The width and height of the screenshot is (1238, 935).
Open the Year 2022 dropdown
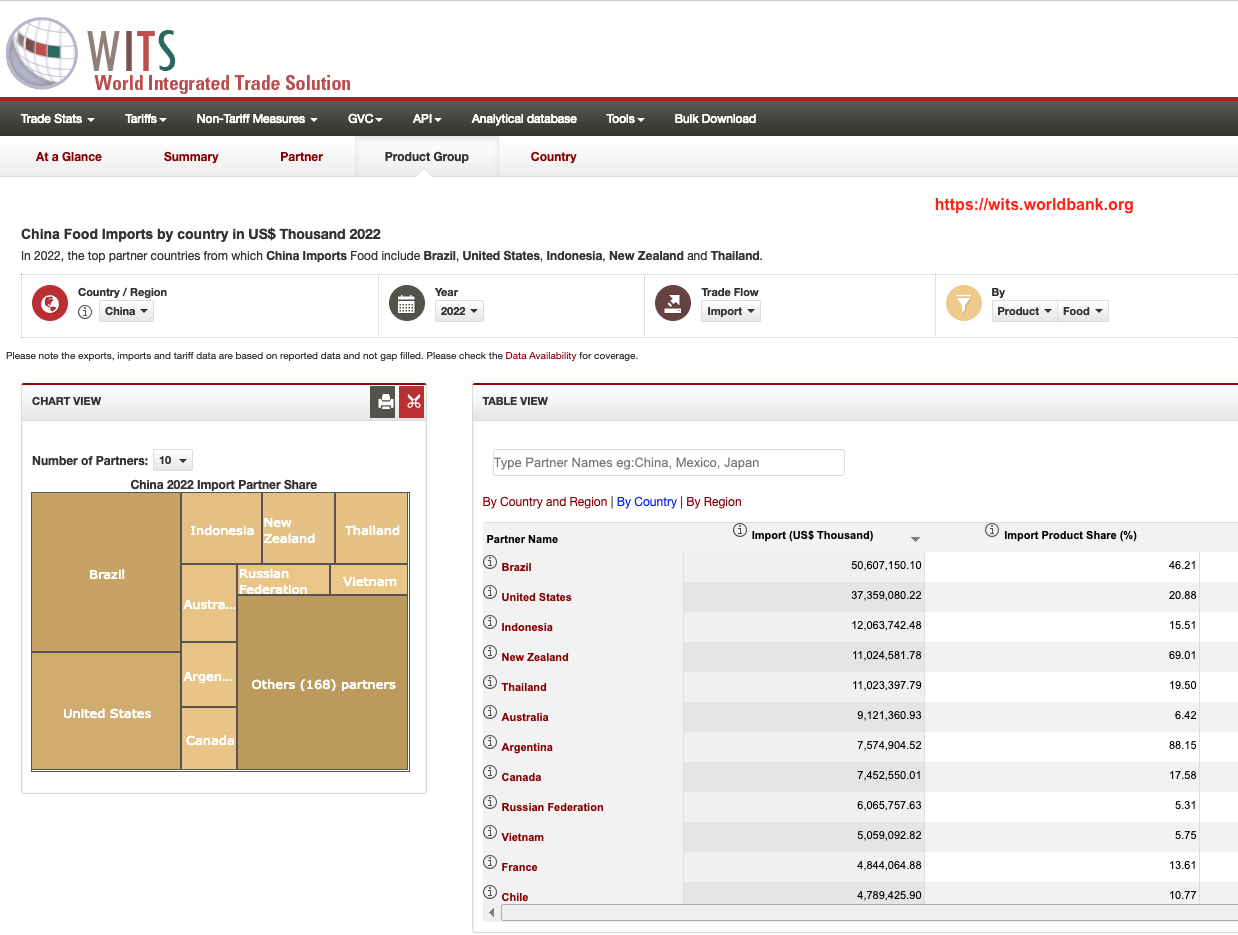(x=459, y=311)
